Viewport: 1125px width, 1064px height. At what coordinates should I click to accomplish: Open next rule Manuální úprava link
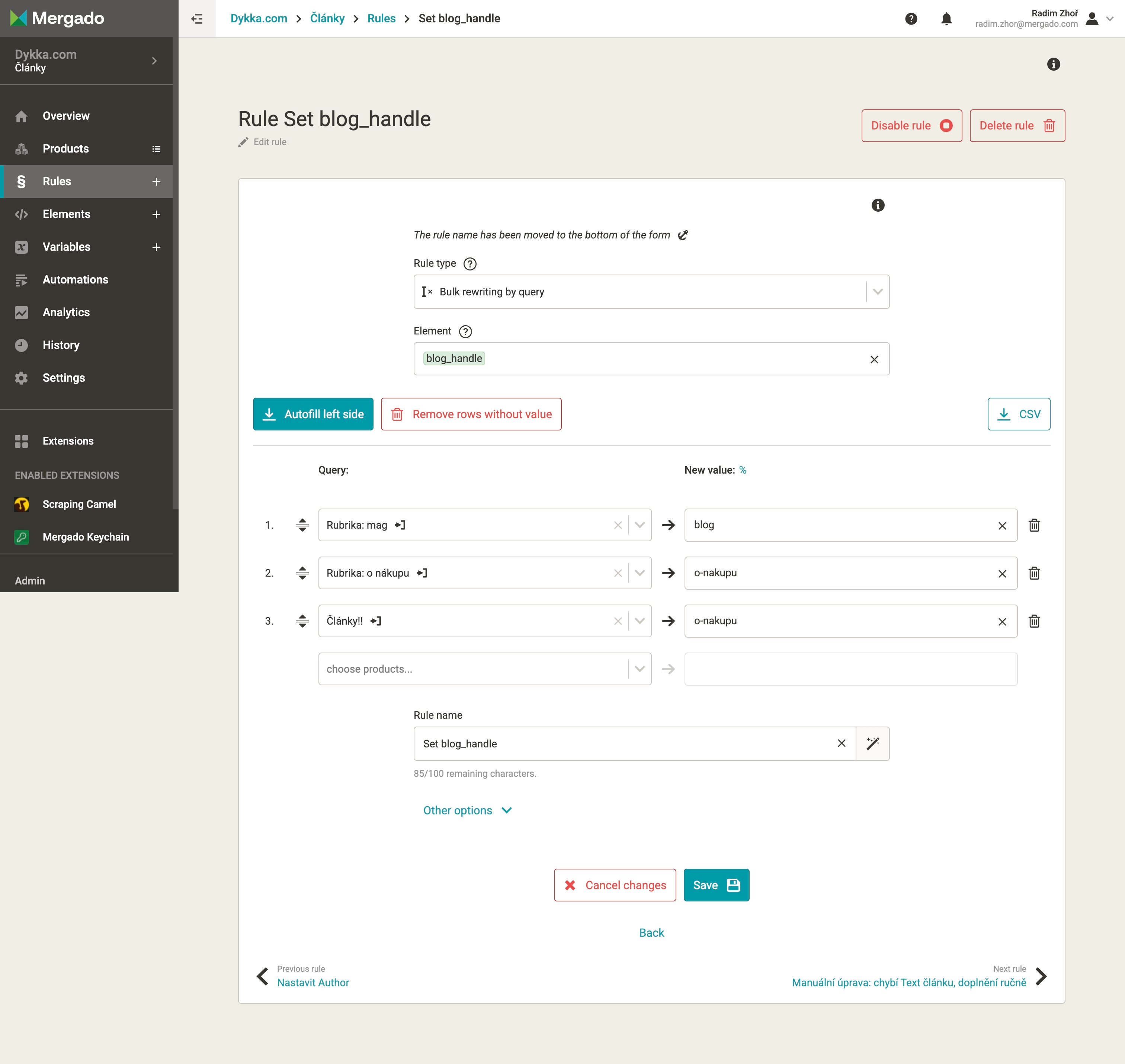908,983
